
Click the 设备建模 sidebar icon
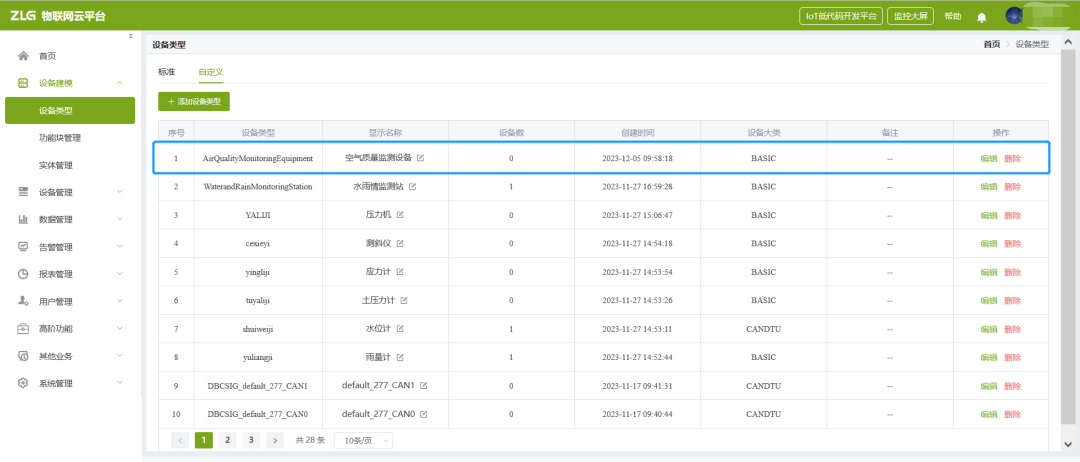coord(23,83)
